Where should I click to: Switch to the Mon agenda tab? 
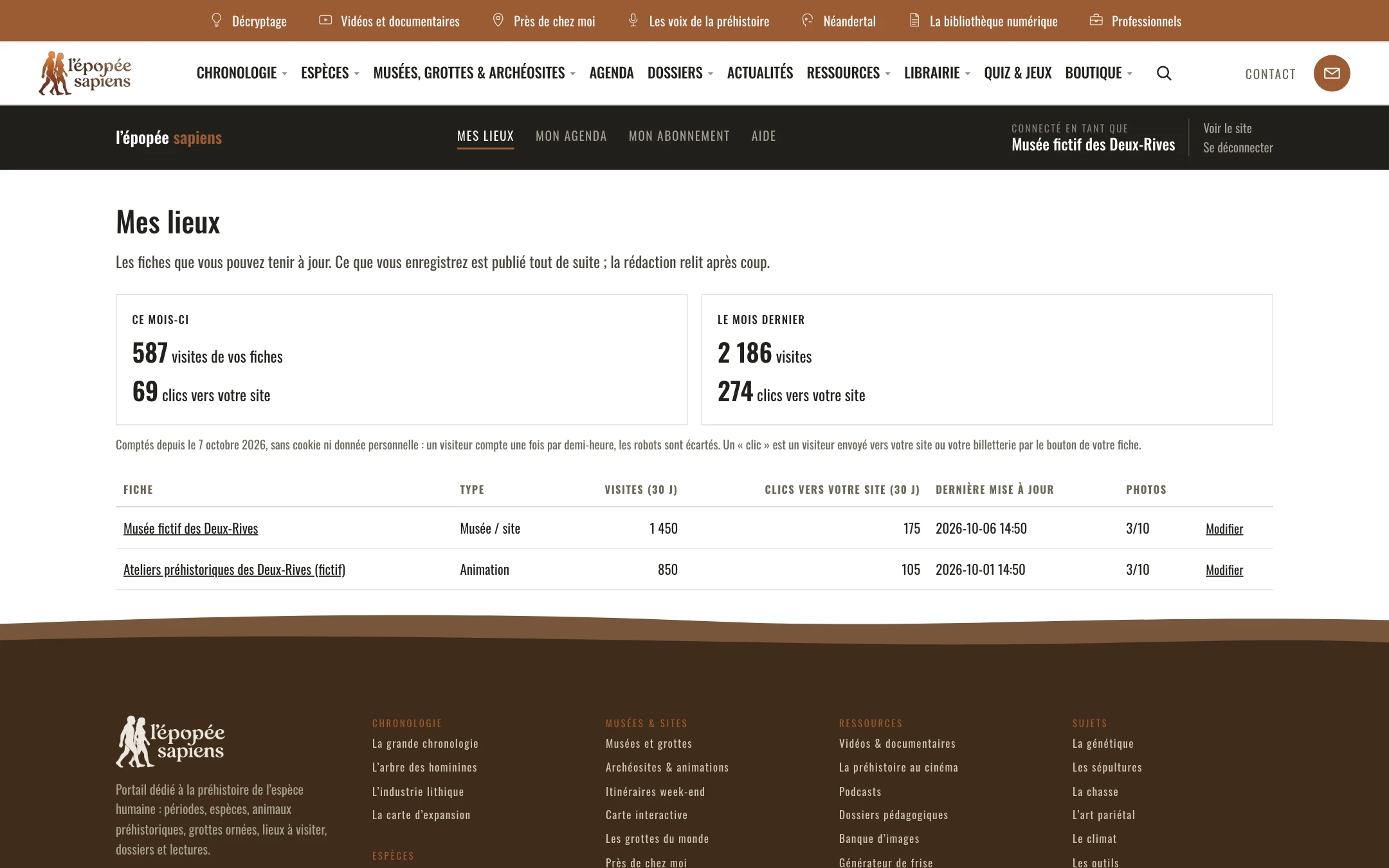click(571, 136)
